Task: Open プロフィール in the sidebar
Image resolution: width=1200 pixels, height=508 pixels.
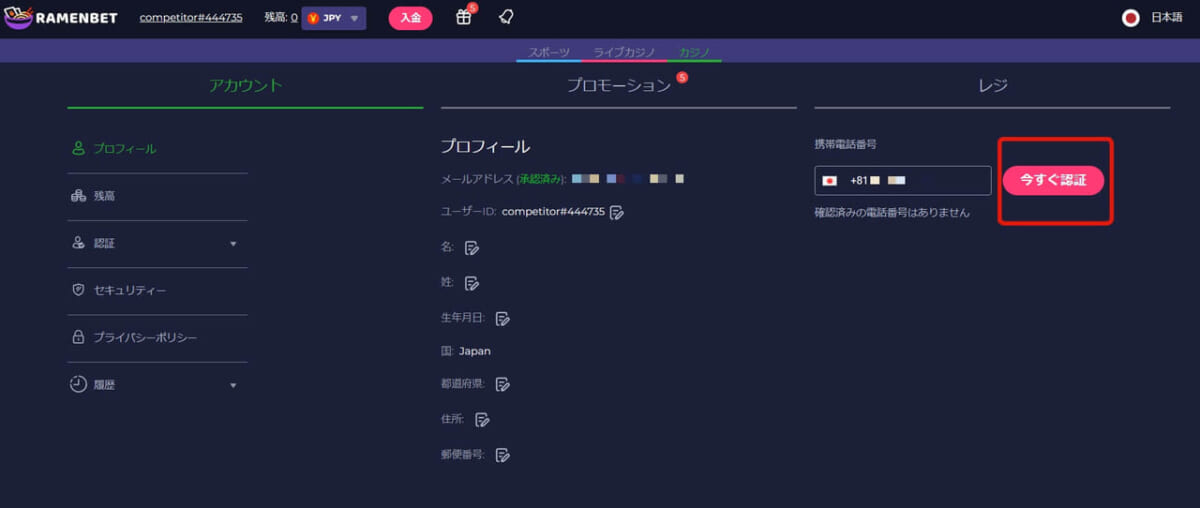Action: (x=125, y=149)
